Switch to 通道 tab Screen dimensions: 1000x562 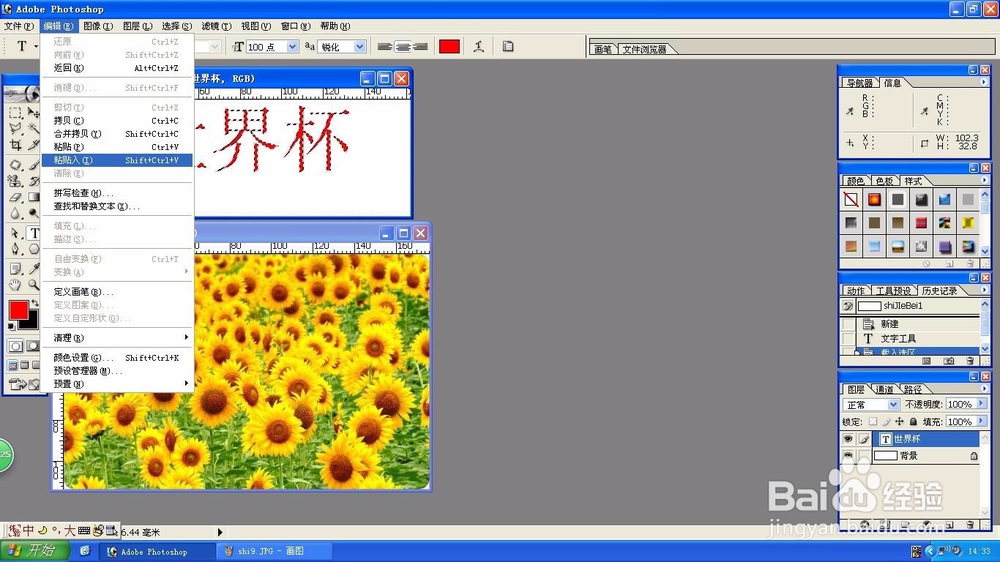click(x=885, y=389)
